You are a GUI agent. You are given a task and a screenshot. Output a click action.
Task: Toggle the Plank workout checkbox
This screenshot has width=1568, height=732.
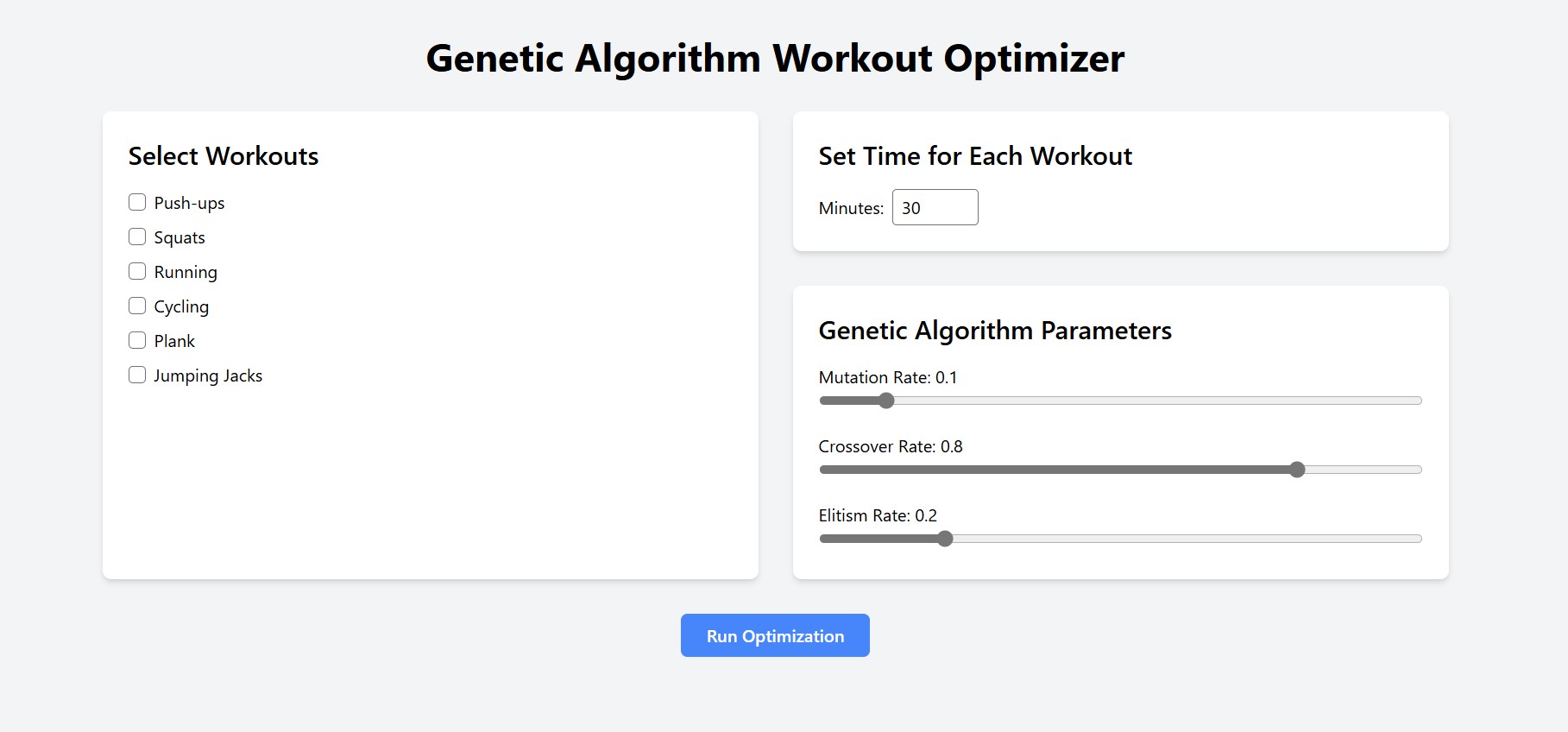click(137, 341)
